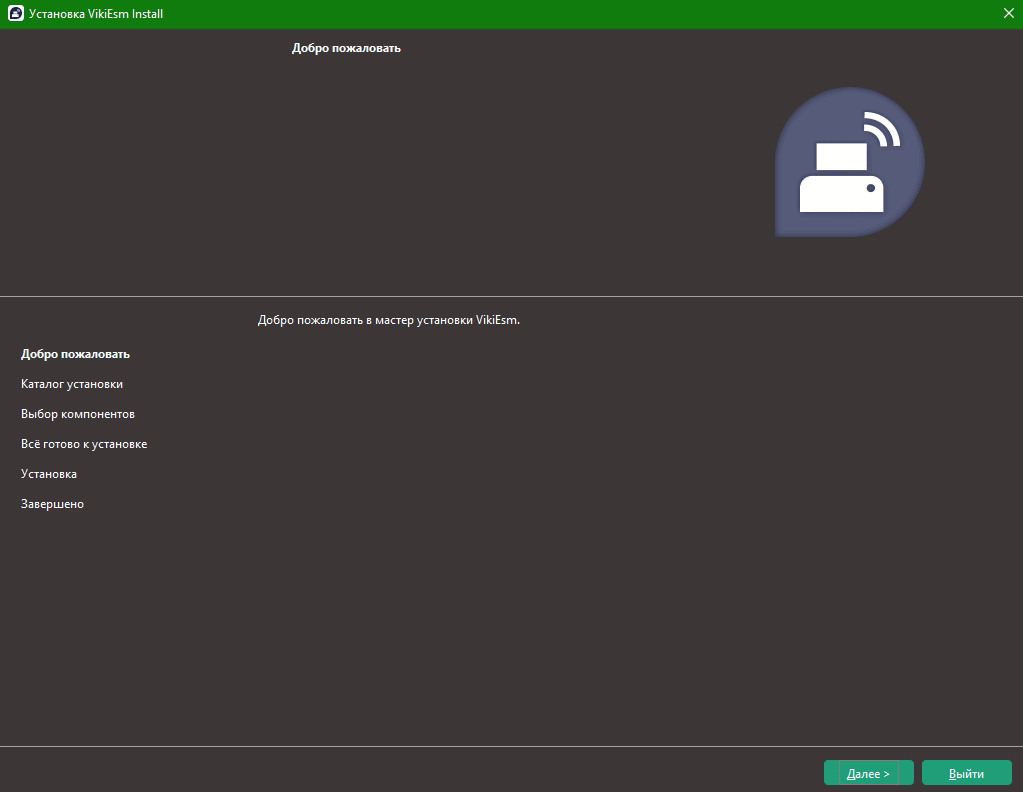Image resolution: width=1023 pixels, height=792 pixels.
Task: Click the large printer wireless logo
Action: click(849, 162)
